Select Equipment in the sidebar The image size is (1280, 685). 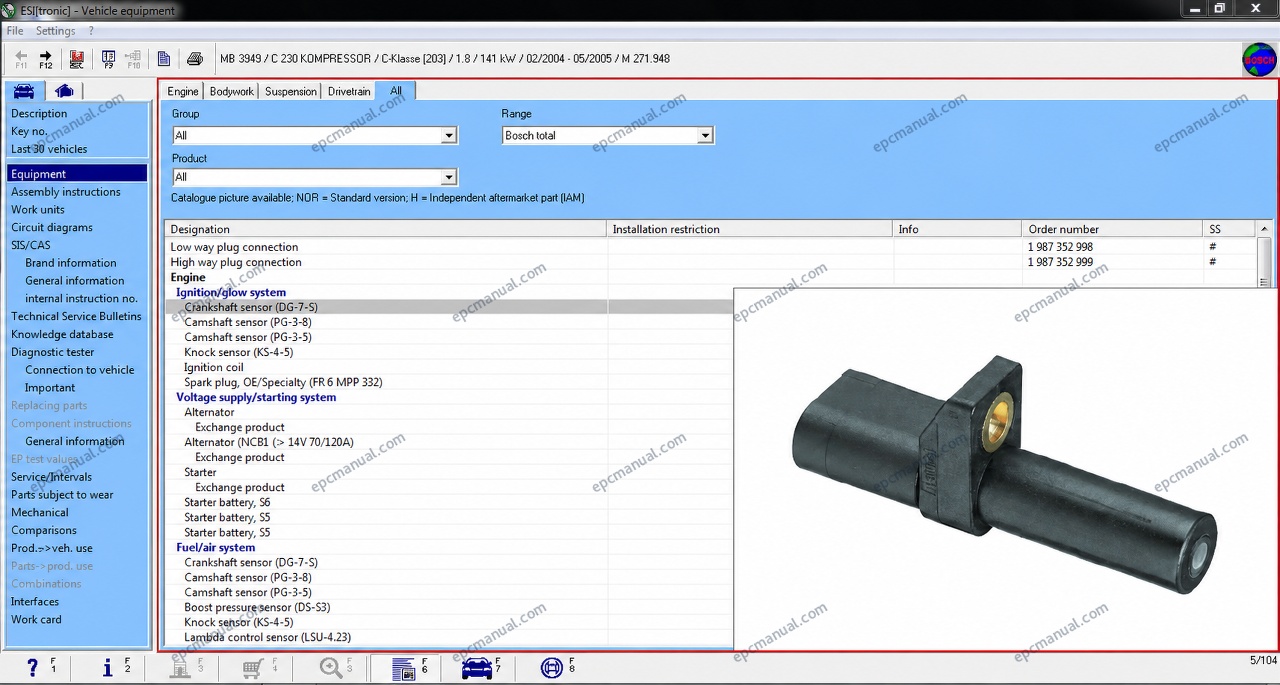point(77,174)
